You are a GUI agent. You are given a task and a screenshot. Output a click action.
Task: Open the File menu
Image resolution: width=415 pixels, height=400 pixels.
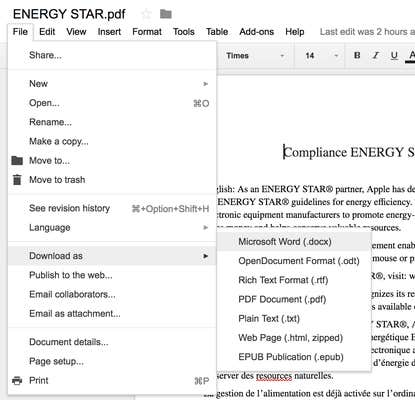(20, 32)
